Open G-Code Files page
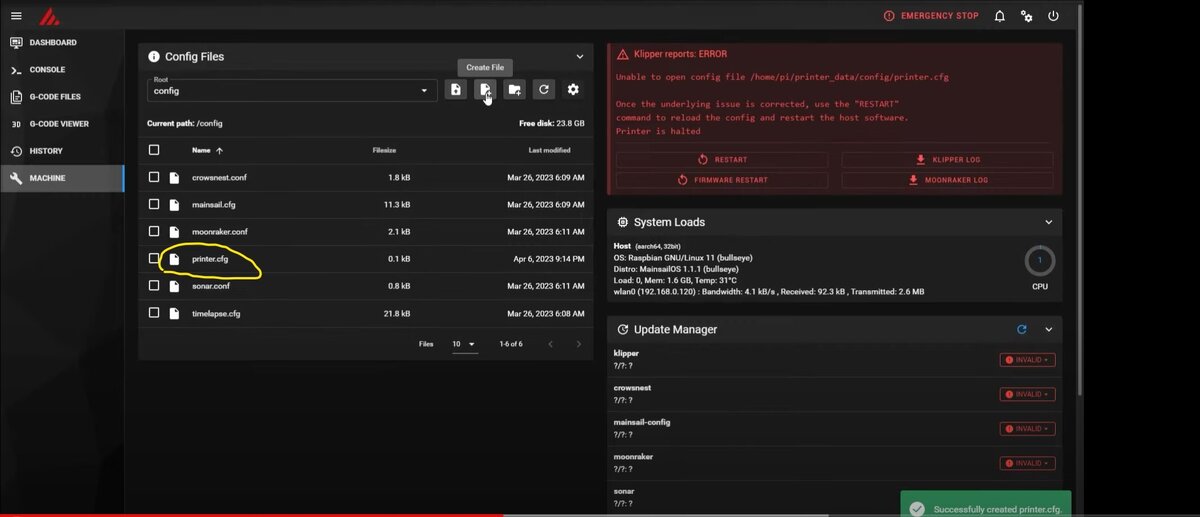This screenshot has height=517, width=1200. coord(62,97)
